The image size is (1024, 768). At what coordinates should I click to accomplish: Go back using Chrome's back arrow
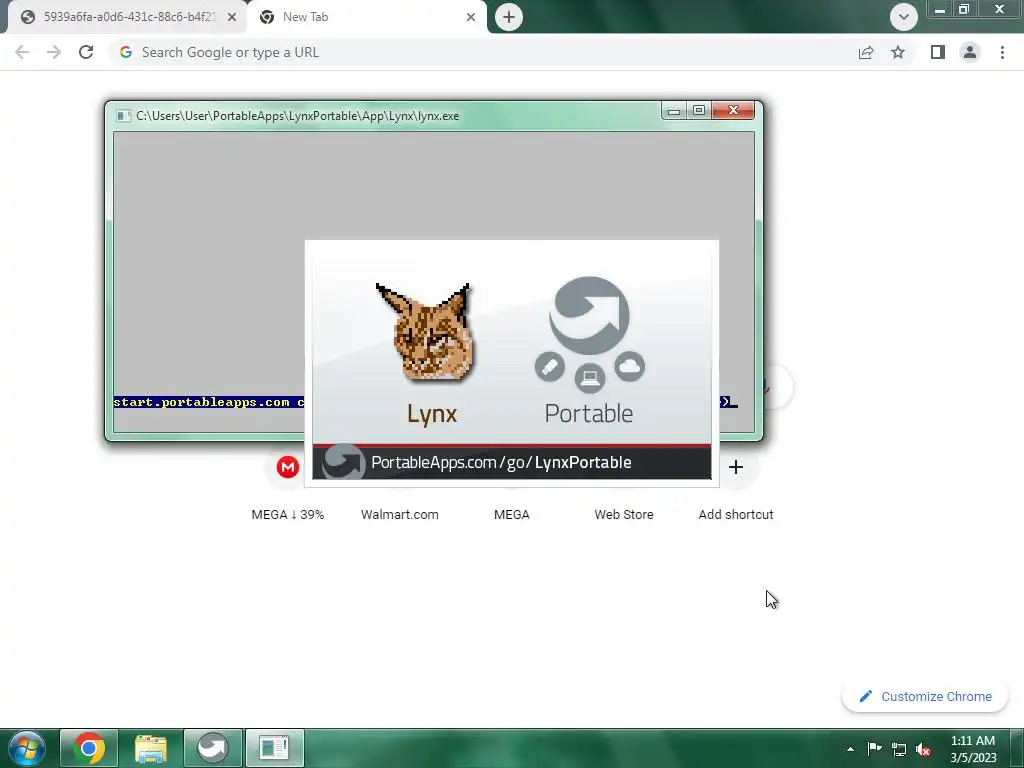(22, 52)
